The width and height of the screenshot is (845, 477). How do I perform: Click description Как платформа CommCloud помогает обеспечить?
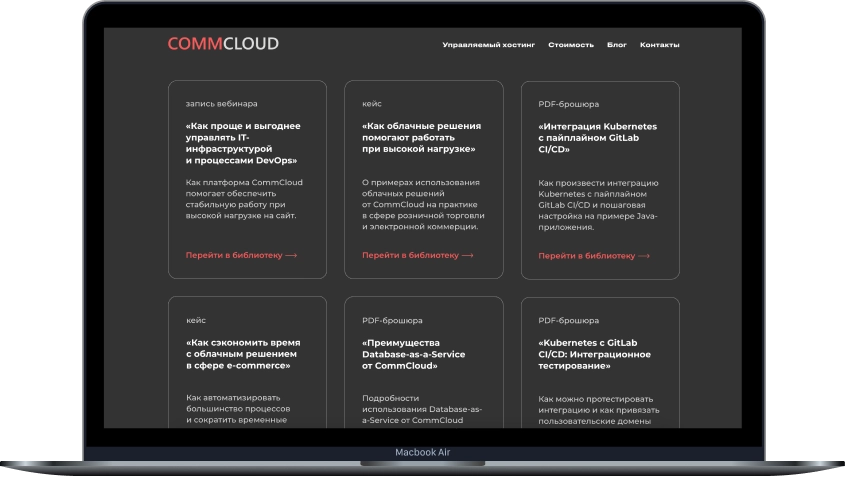pos(244,199)
